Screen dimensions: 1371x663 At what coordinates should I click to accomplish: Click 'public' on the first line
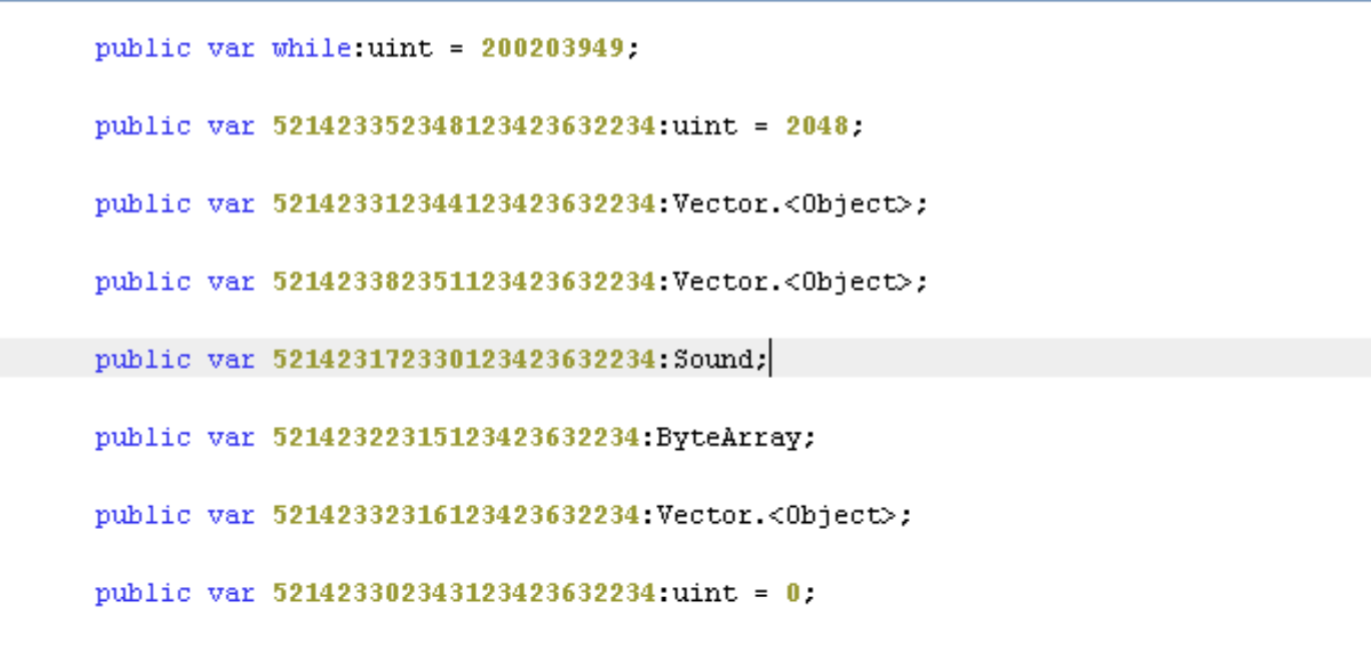142,48
